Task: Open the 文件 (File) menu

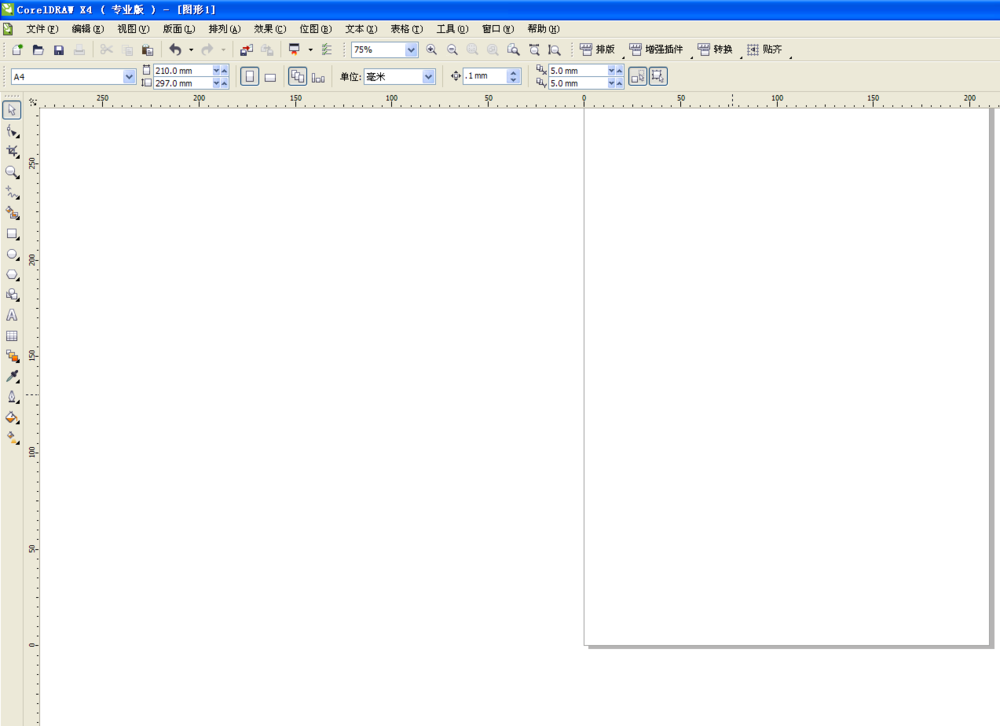Action: coord(42,29)
